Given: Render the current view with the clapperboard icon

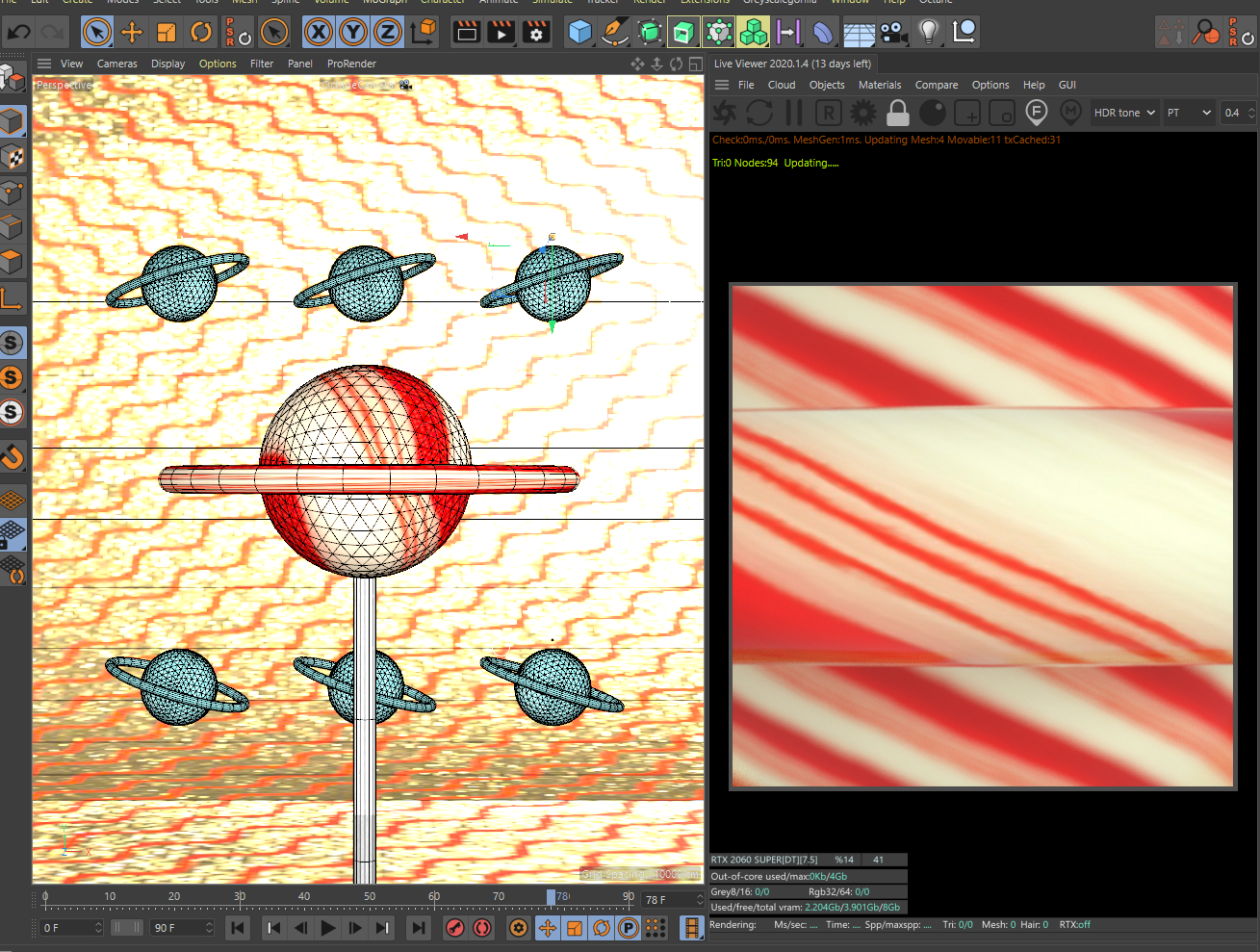Looking at the screenshot, I should [x=467, y=32].
